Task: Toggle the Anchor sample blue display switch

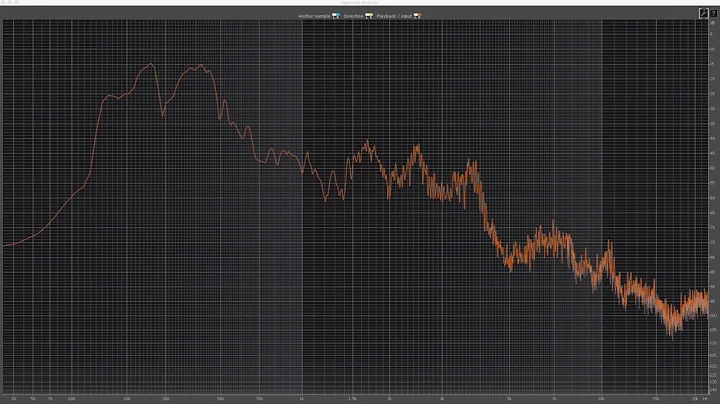Action: click(x=336, y=16)
